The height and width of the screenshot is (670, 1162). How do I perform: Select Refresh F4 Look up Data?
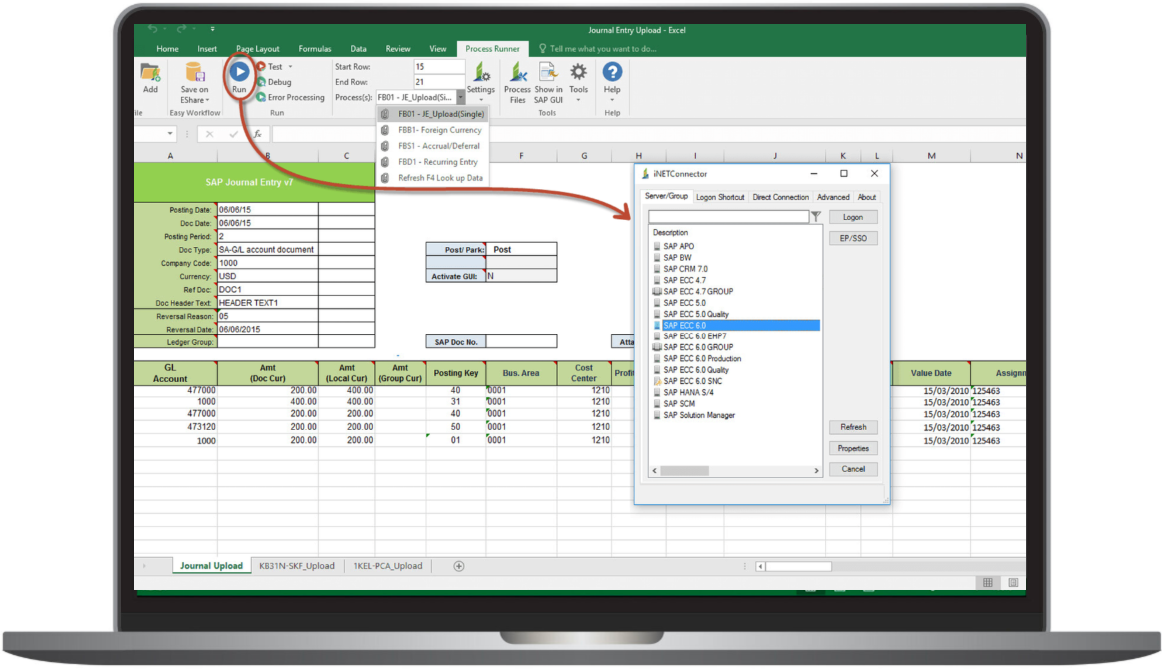[433, 178]
